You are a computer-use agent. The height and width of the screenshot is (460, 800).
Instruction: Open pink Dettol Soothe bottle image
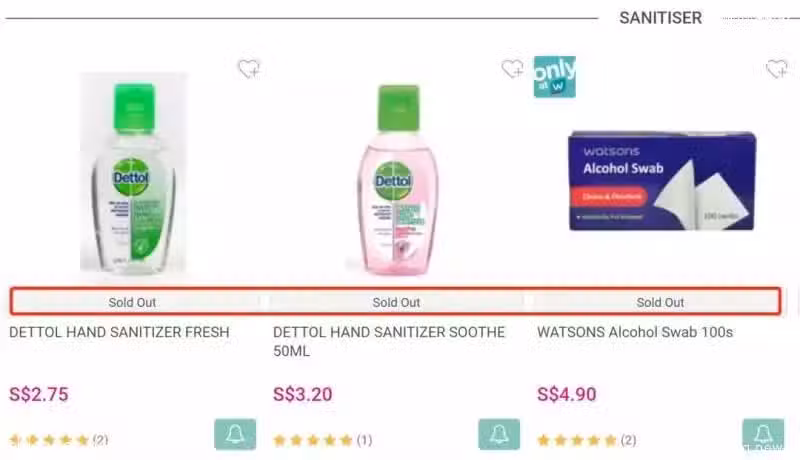click(x=398, y=180)
